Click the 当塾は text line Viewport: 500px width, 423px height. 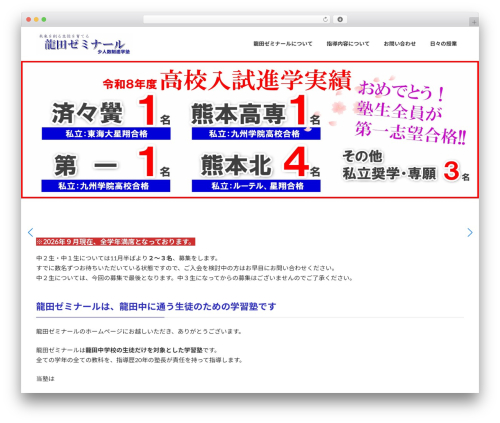tap(45, 379)
